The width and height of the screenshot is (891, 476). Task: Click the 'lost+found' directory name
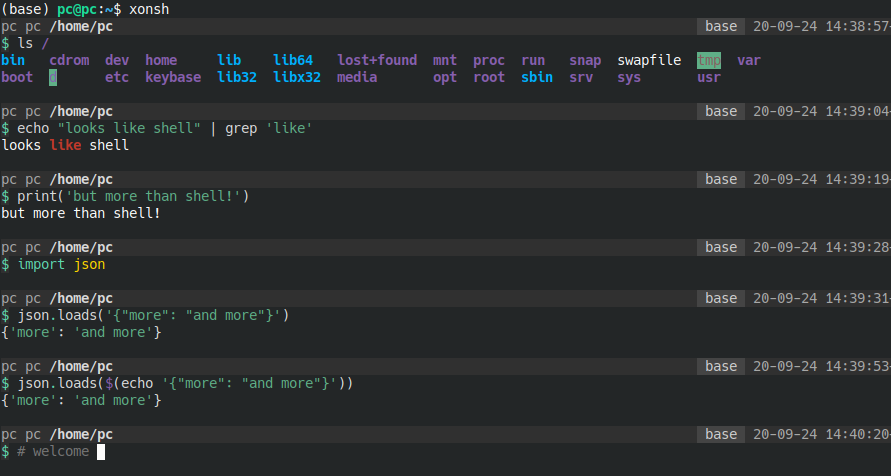pos(377,60)
